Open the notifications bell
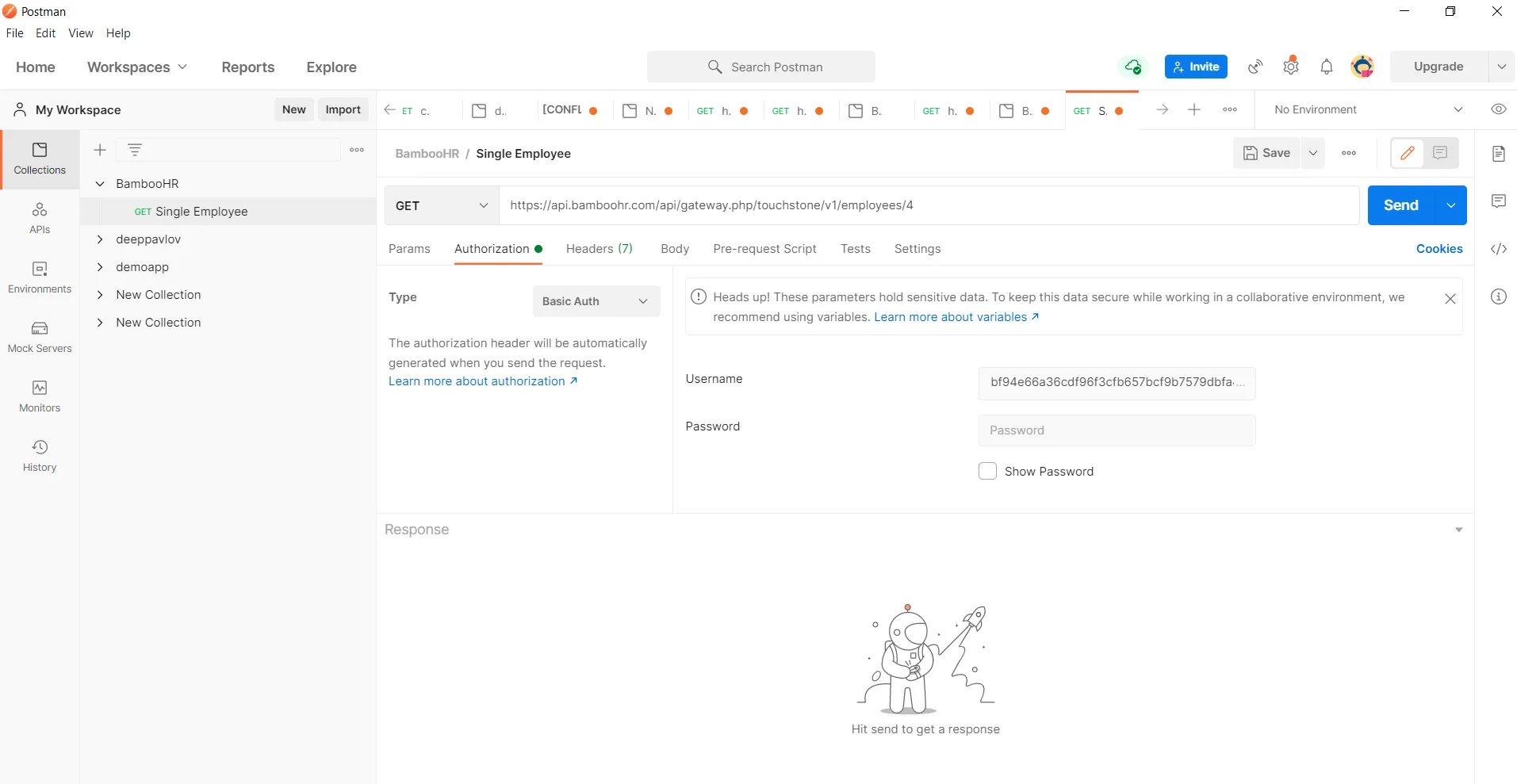Image resolution: width=1517 pixels, height=784 pixels. (1327, 67)
